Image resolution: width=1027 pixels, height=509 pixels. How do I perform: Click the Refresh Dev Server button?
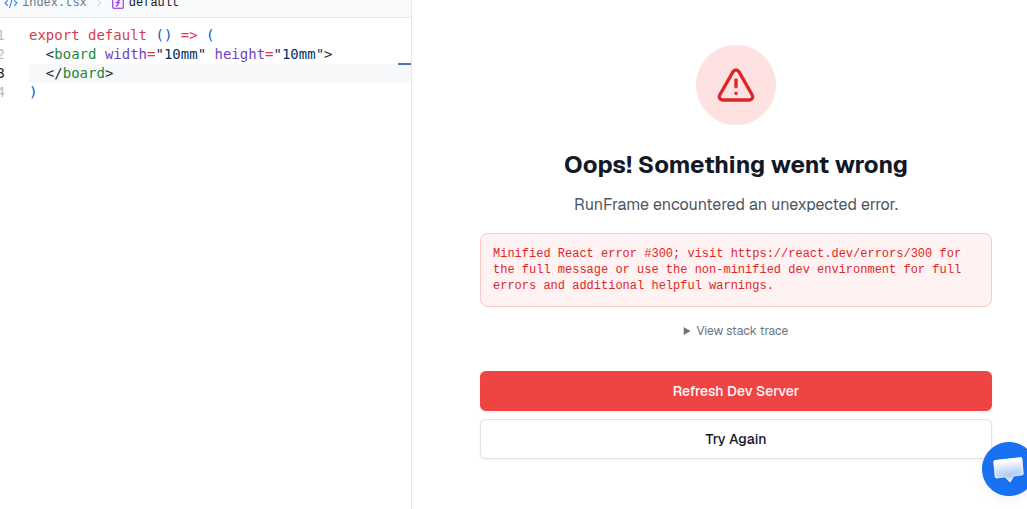click(736, 391)
